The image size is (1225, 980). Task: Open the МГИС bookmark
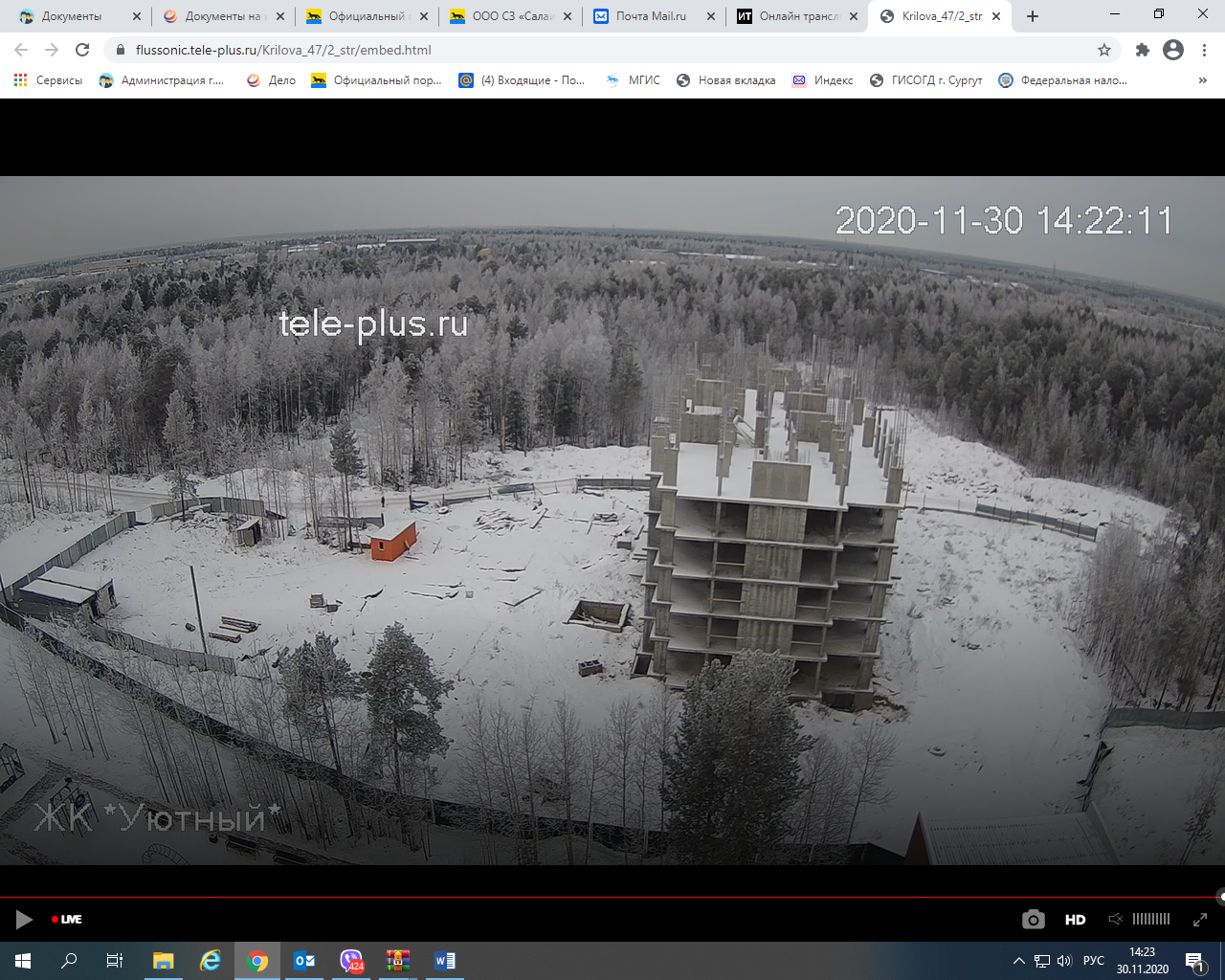point(634,80)
